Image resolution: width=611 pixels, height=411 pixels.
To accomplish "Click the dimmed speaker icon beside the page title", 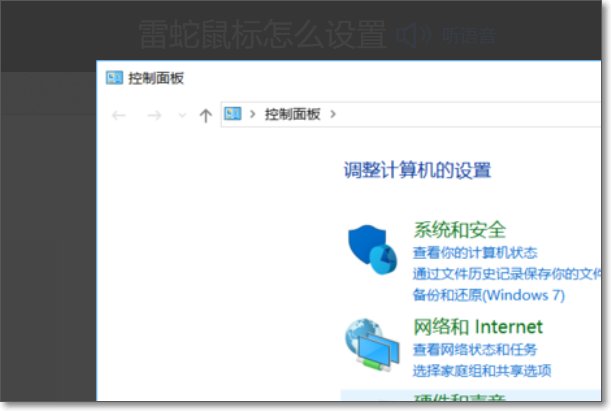I will tap(413, 35).
